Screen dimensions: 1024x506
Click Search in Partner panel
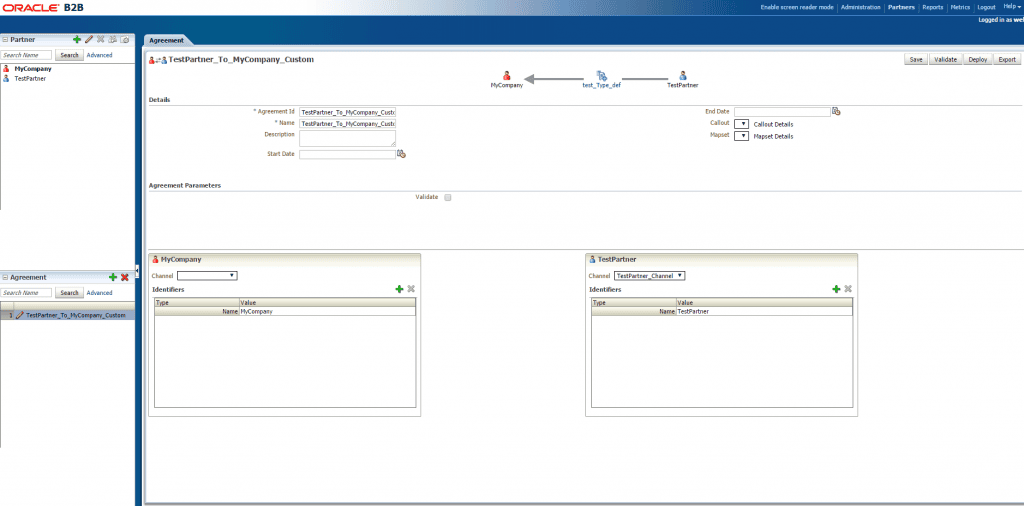pyautogui.click(x=69, y=55)
